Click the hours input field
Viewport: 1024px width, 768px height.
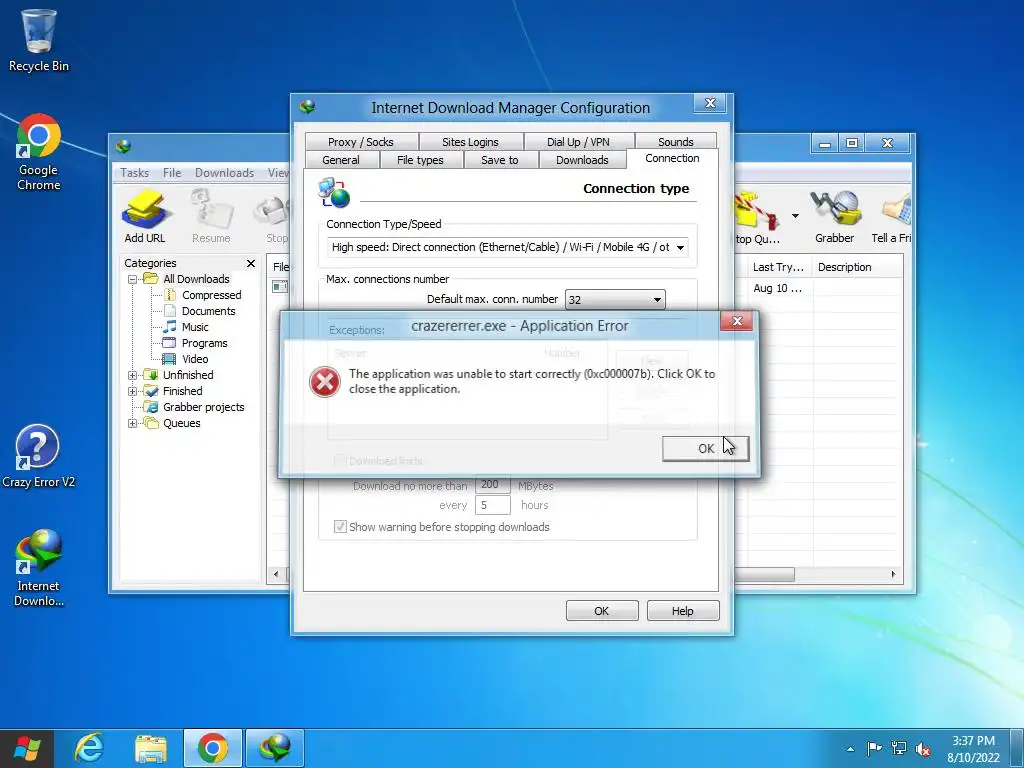(492, 505)
